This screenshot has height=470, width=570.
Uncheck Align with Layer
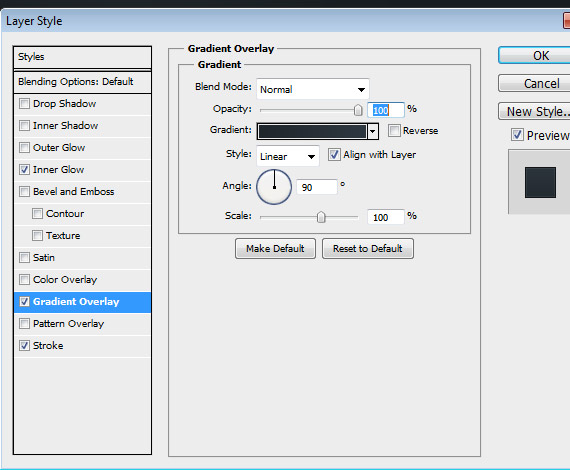334,154
